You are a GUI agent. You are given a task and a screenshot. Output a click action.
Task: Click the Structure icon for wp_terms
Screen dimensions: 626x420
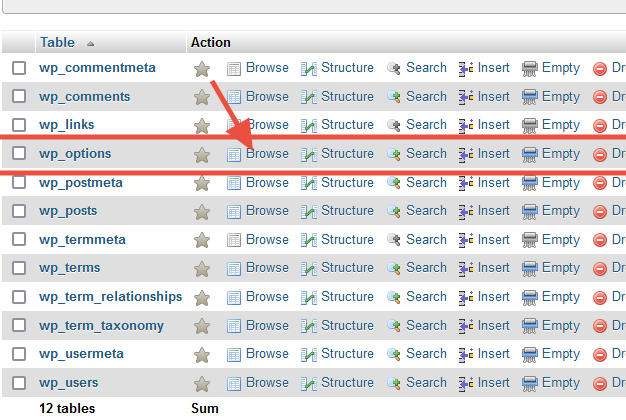pyautogui.click(x=309, y=268)
